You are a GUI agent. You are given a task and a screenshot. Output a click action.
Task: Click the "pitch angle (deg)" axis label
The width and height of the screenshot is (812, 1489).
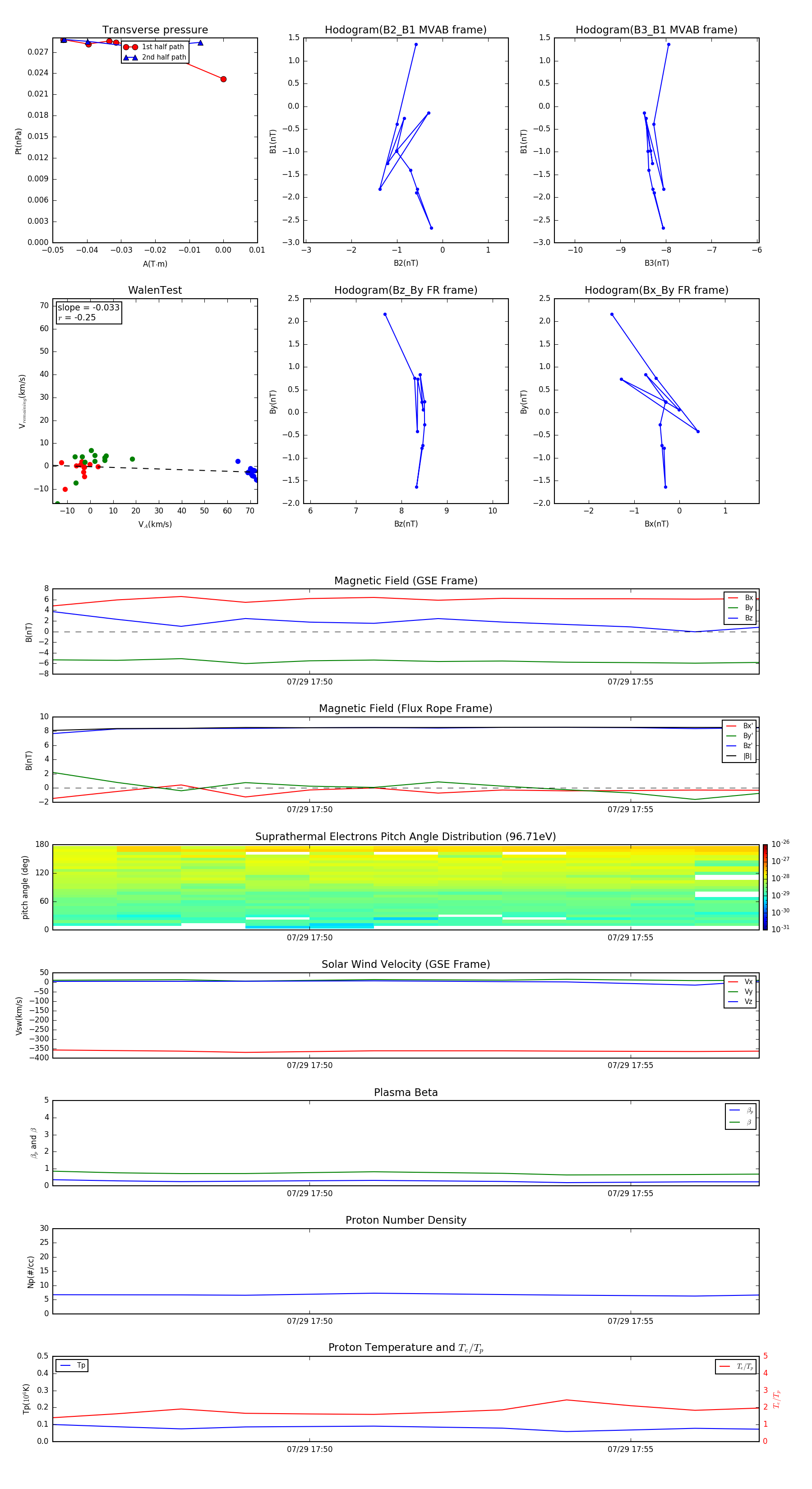click(25, 887)
